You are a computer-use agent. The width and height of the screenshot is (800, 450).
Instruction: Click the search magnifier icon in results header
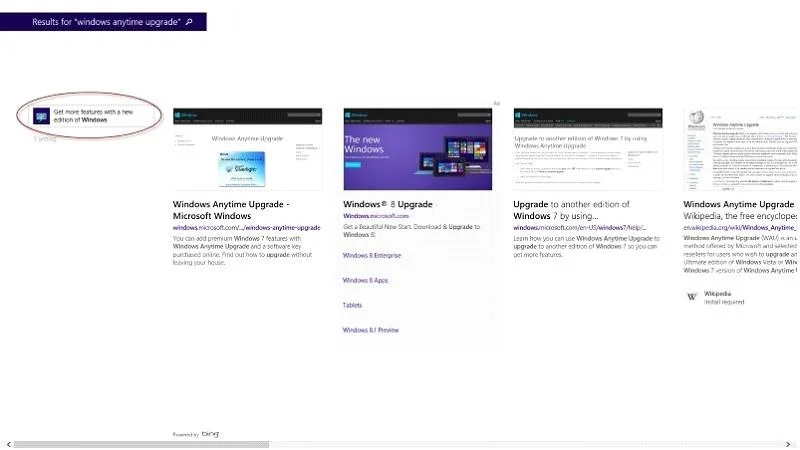point(189,22)
